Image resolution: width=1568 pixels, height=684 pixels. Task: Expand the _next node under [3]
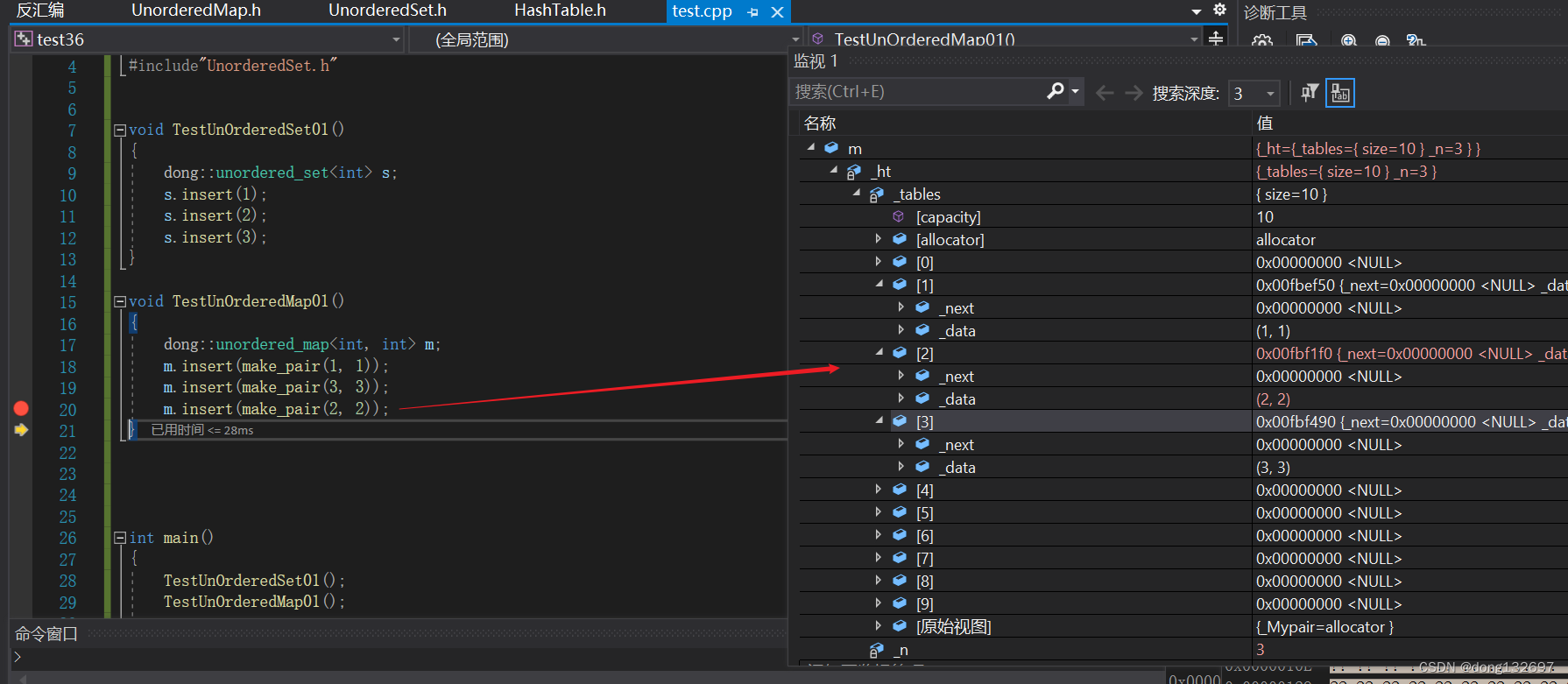click(x=901, y=443)
